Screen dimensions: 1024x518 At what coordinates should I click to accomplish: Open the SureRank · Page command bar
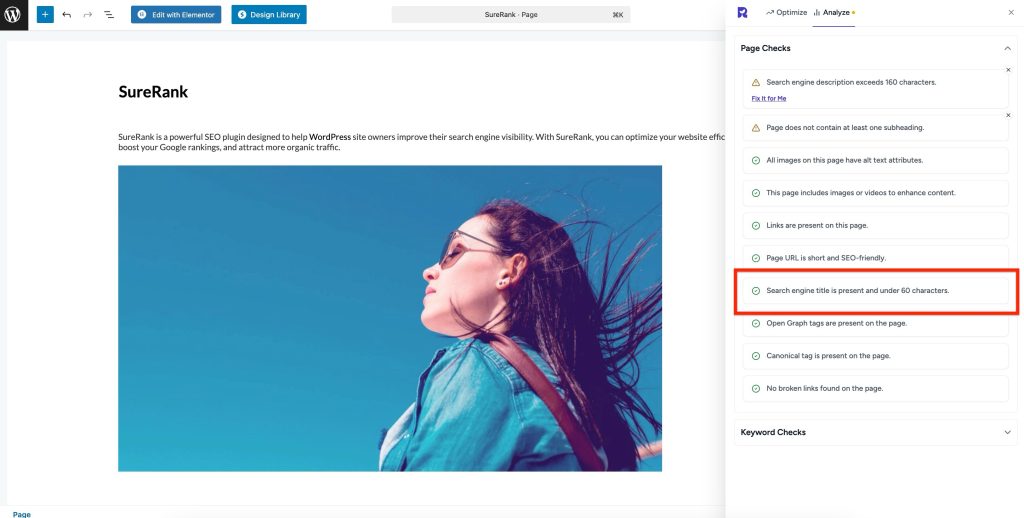tap(511, 15)
